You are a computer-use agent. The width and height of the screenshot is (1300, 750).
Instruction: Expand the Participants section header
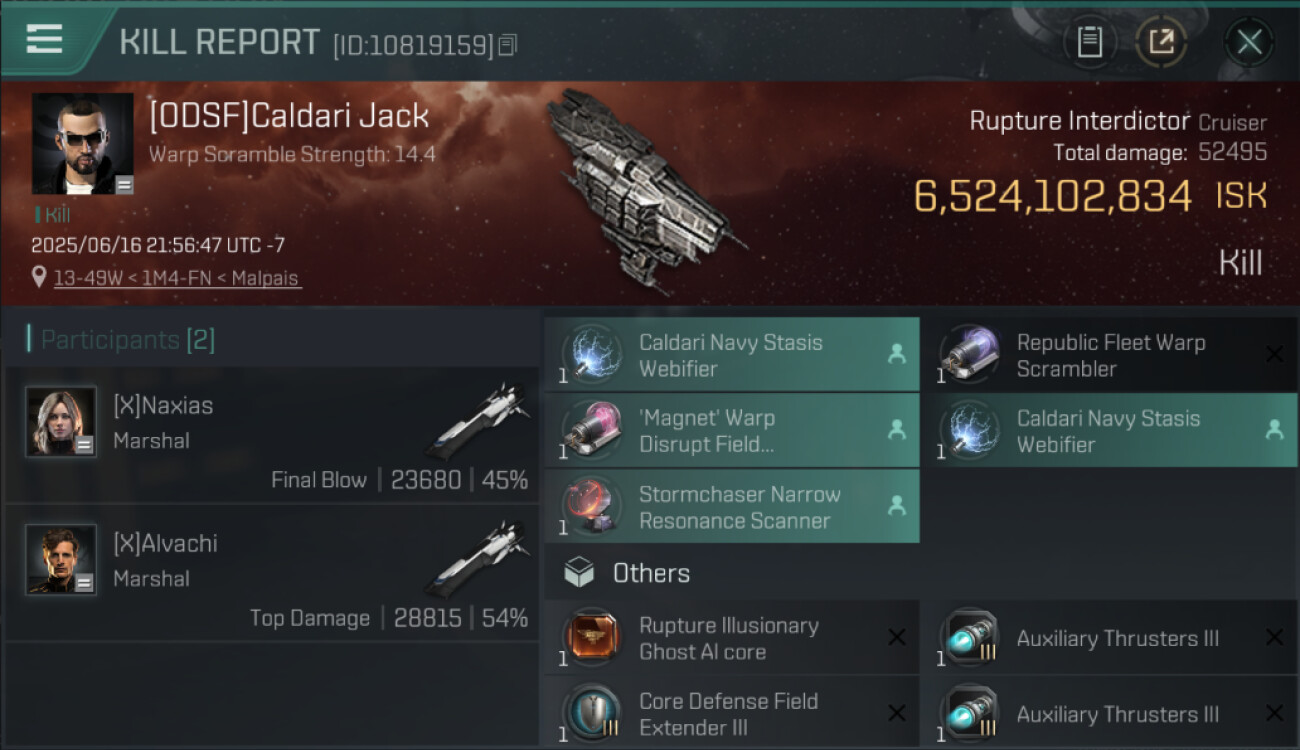click(x=122, y=340)
